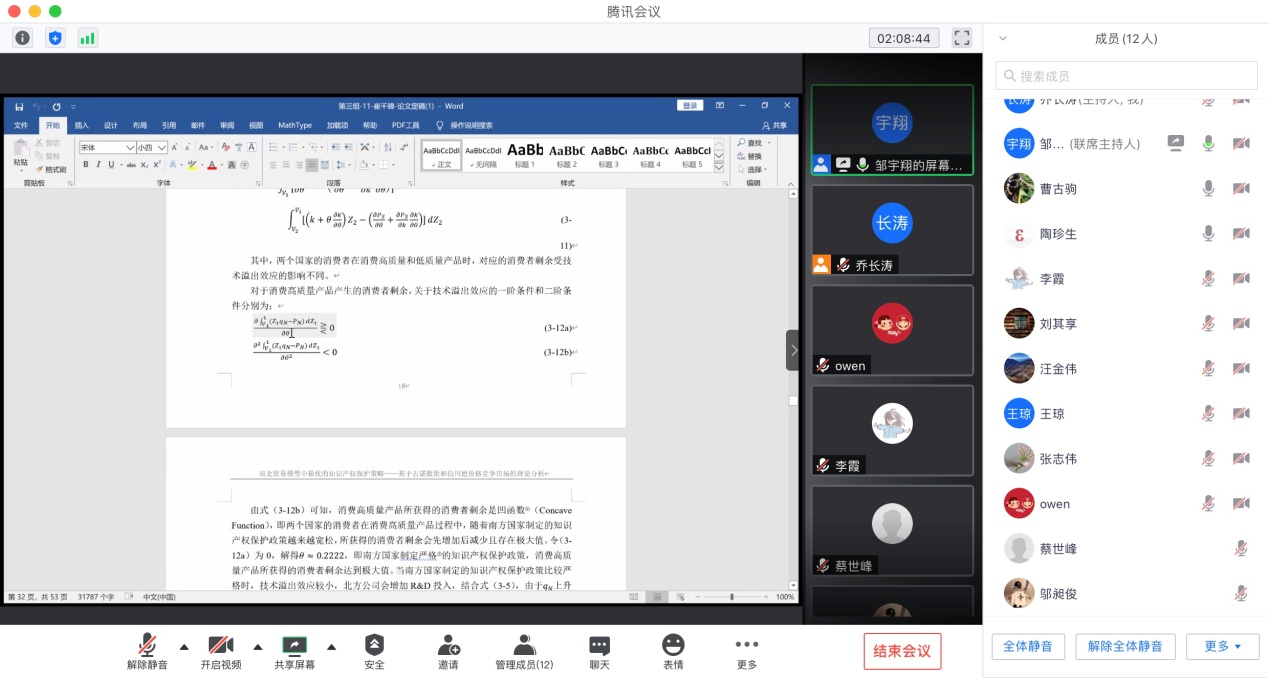This screenshot has height=678, width=1269.
Task: Toggle muted microphone for 李霞 in list
Action: [x=1208, y=278]
